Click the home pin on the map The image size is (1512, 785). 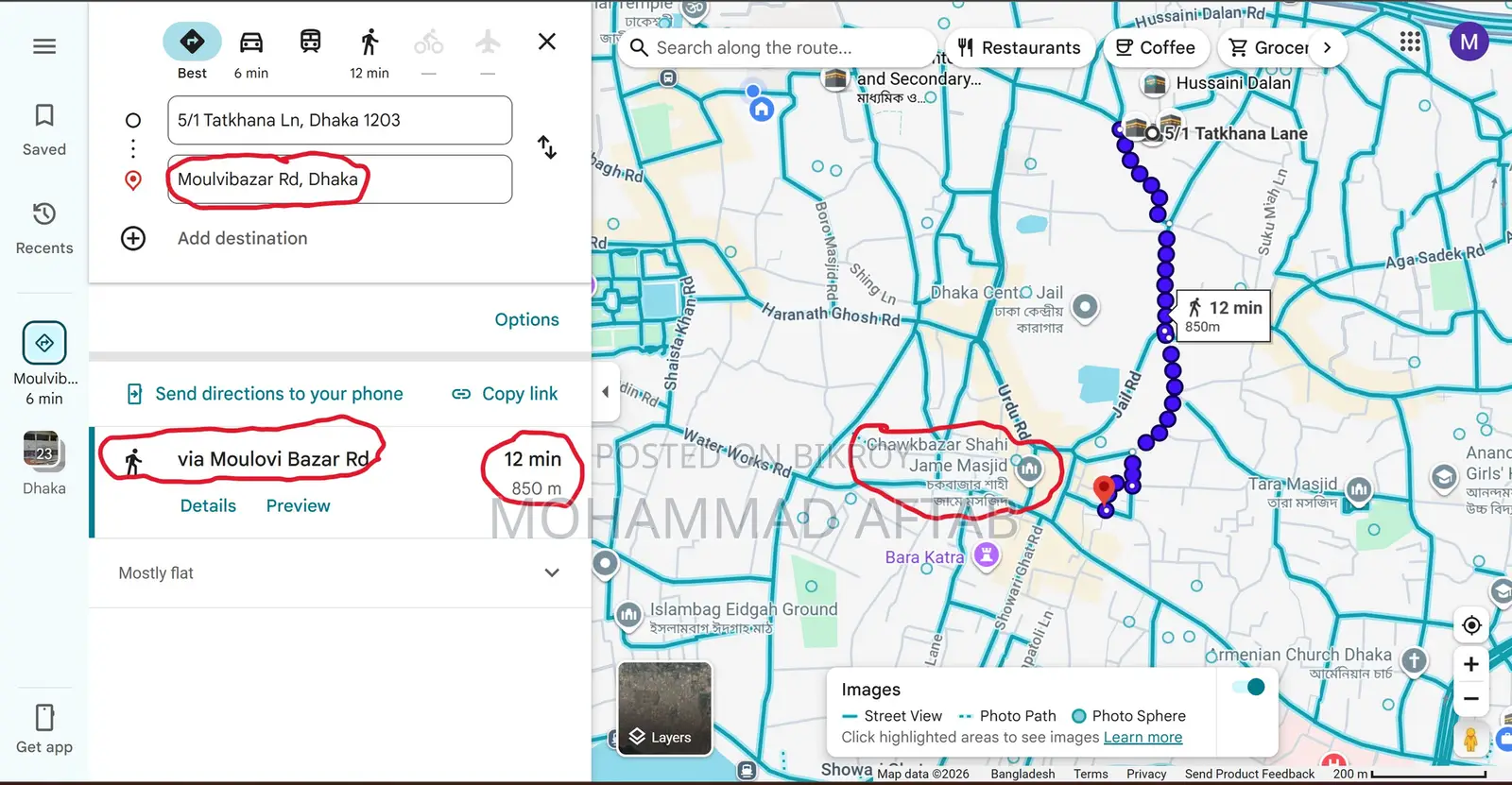(x=762, y=110)
